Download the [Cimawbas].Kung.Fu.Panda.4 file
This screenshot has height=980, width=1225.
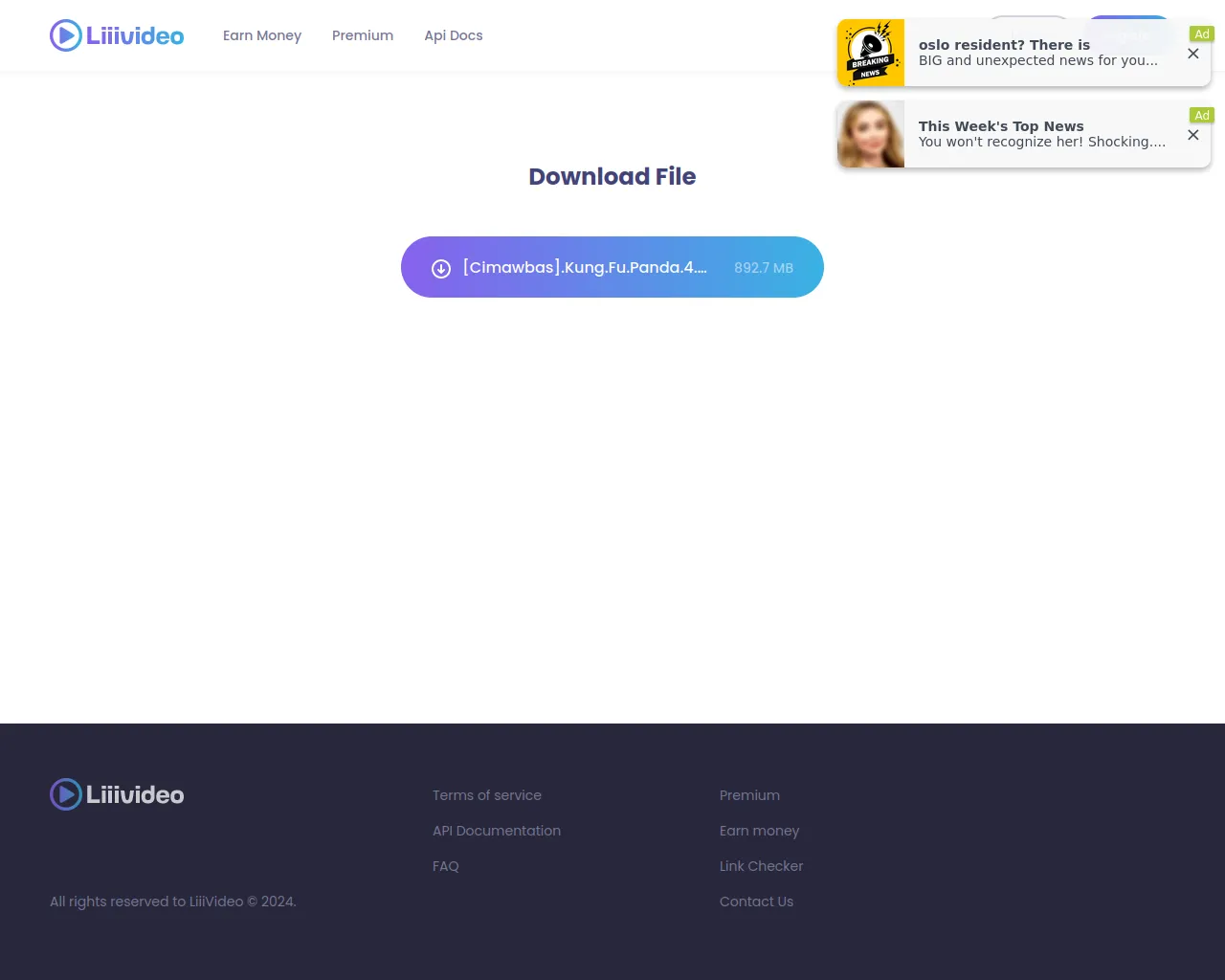[x=612, y=267]
